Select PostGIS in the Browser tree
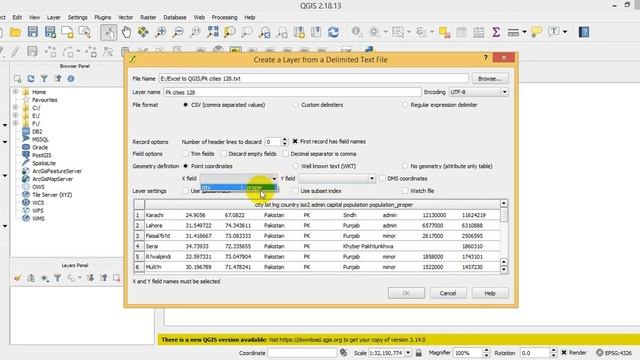This screenshot has width=640, height=360. [41, 155]
